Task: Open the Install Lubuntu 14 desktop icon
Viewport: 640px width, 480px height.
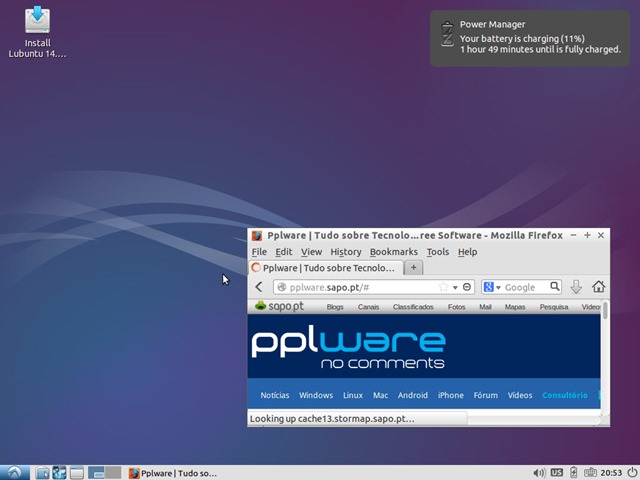Action: click(38, 32)
